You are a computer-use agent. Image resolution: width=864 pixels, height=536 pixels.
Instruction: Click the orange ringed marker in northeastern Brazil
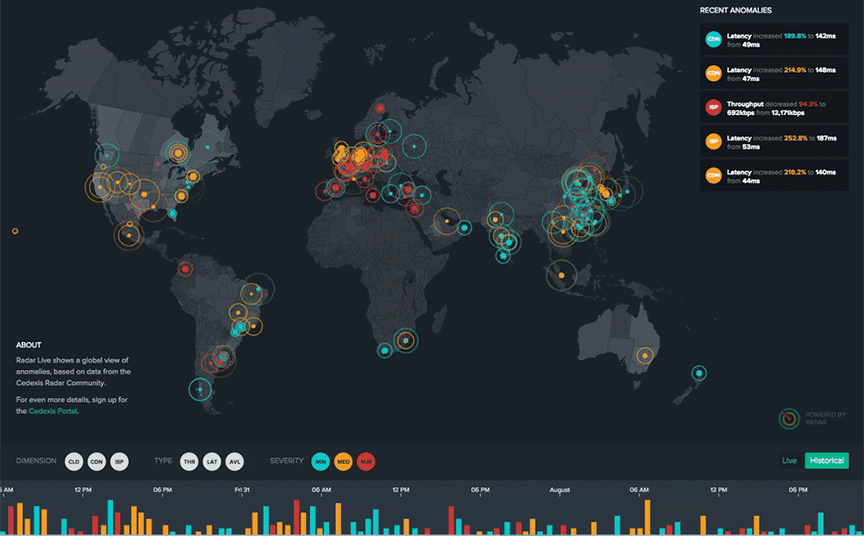pyautogui.click(x=251, y=294)
